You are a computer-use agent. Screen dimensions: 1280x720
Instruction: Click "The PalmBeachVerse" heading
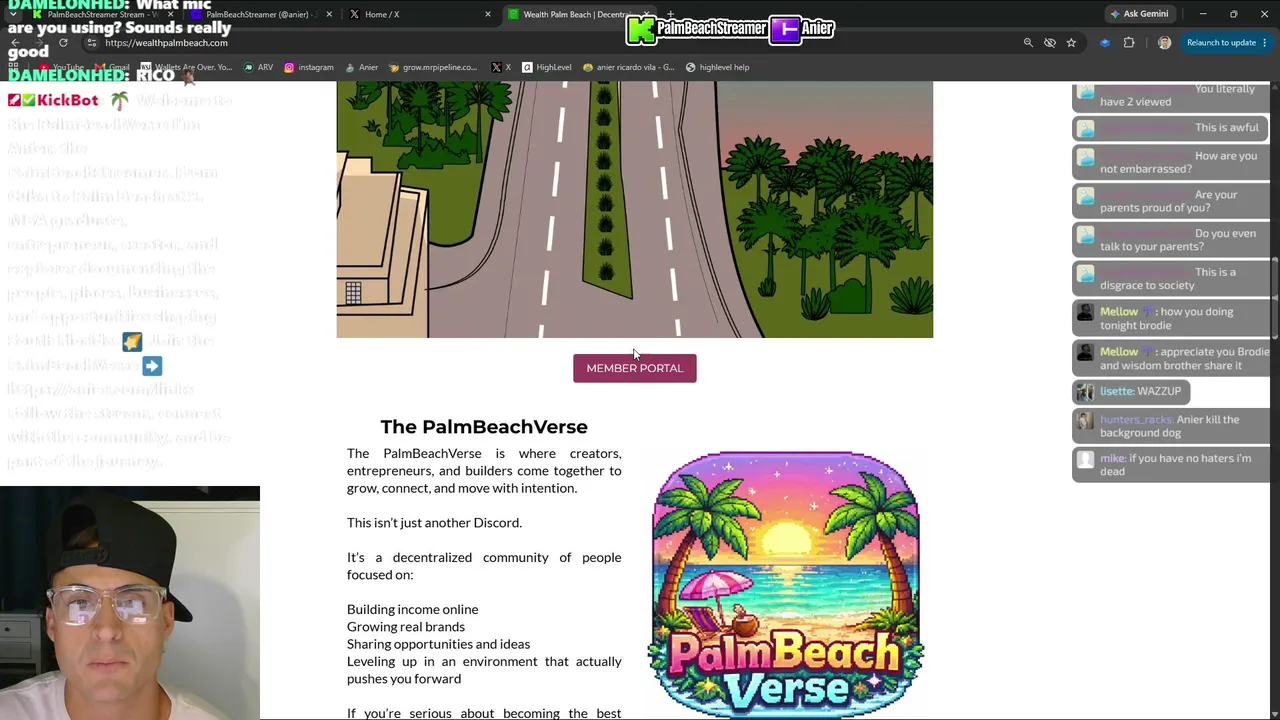484,427
